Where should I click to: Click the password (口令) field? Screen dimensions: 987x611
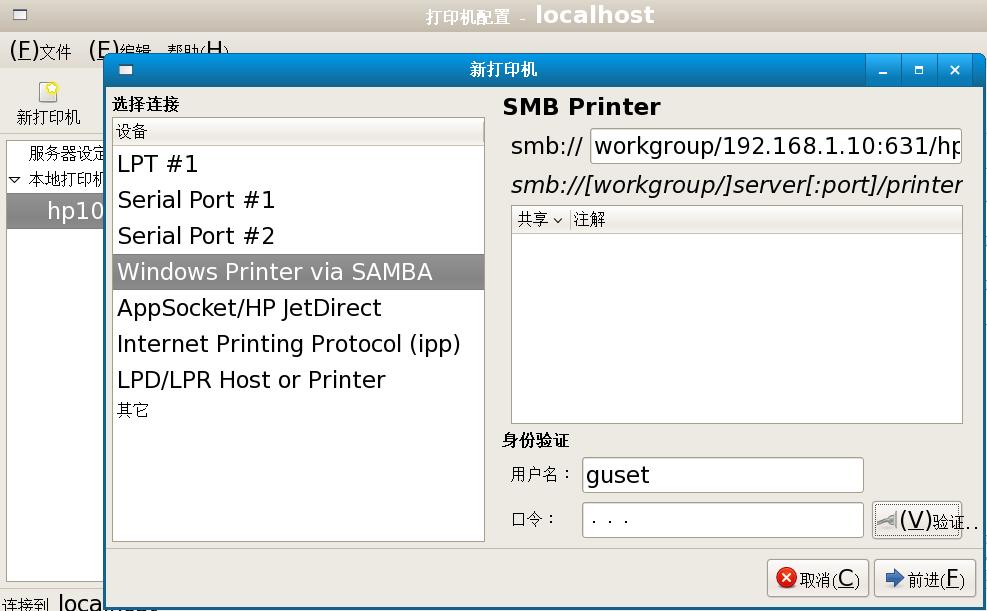click(x=722, y=520)
